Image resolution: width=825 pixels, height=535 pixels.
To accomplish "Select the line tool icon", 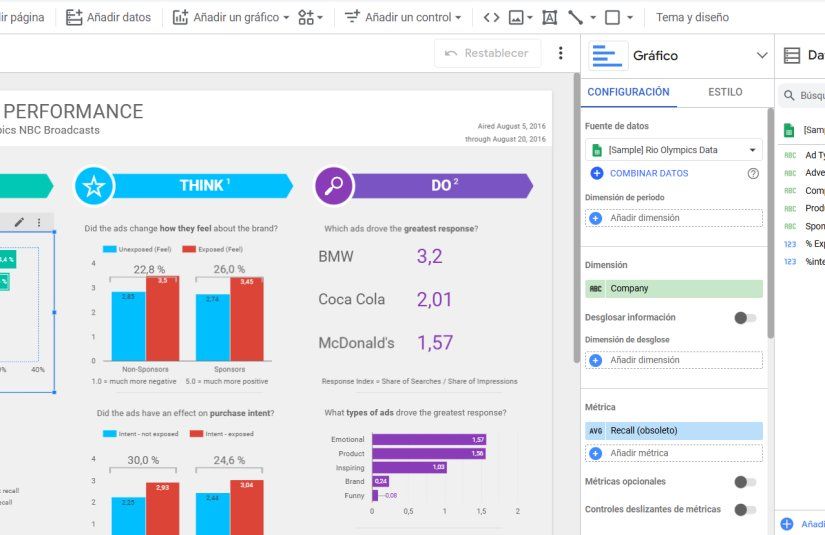I will click(575, 17).
